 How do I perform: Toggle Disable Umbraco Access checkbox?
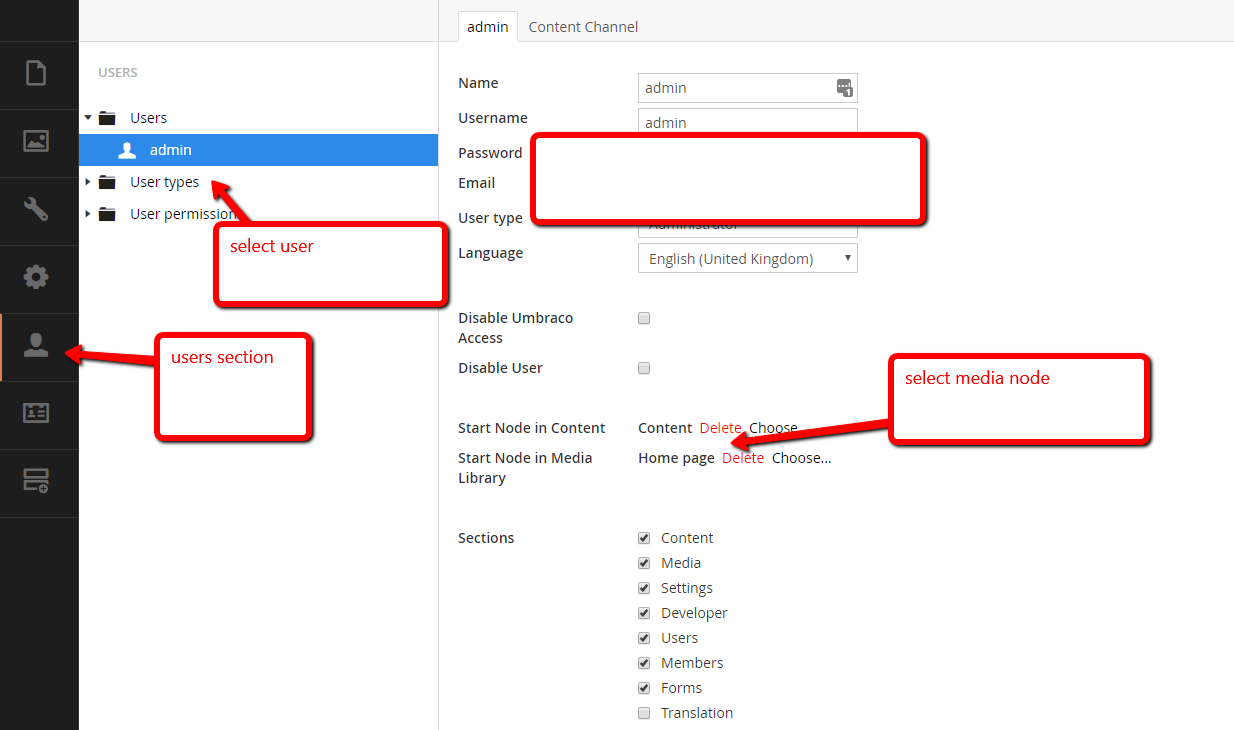(644, 318)
